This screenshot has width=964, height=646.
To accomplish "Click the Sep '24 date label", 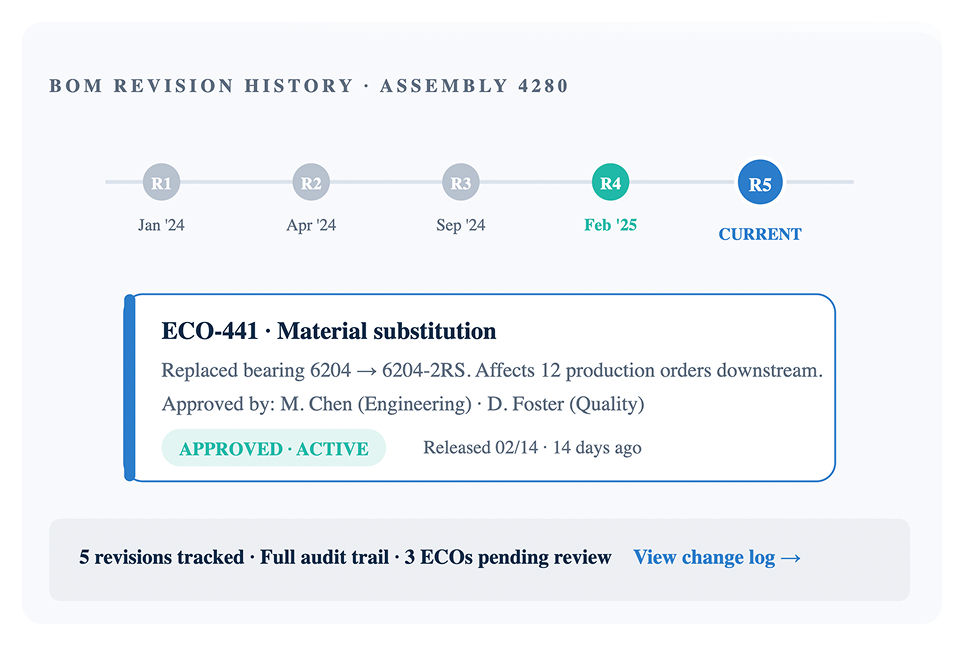I will 460,225.
